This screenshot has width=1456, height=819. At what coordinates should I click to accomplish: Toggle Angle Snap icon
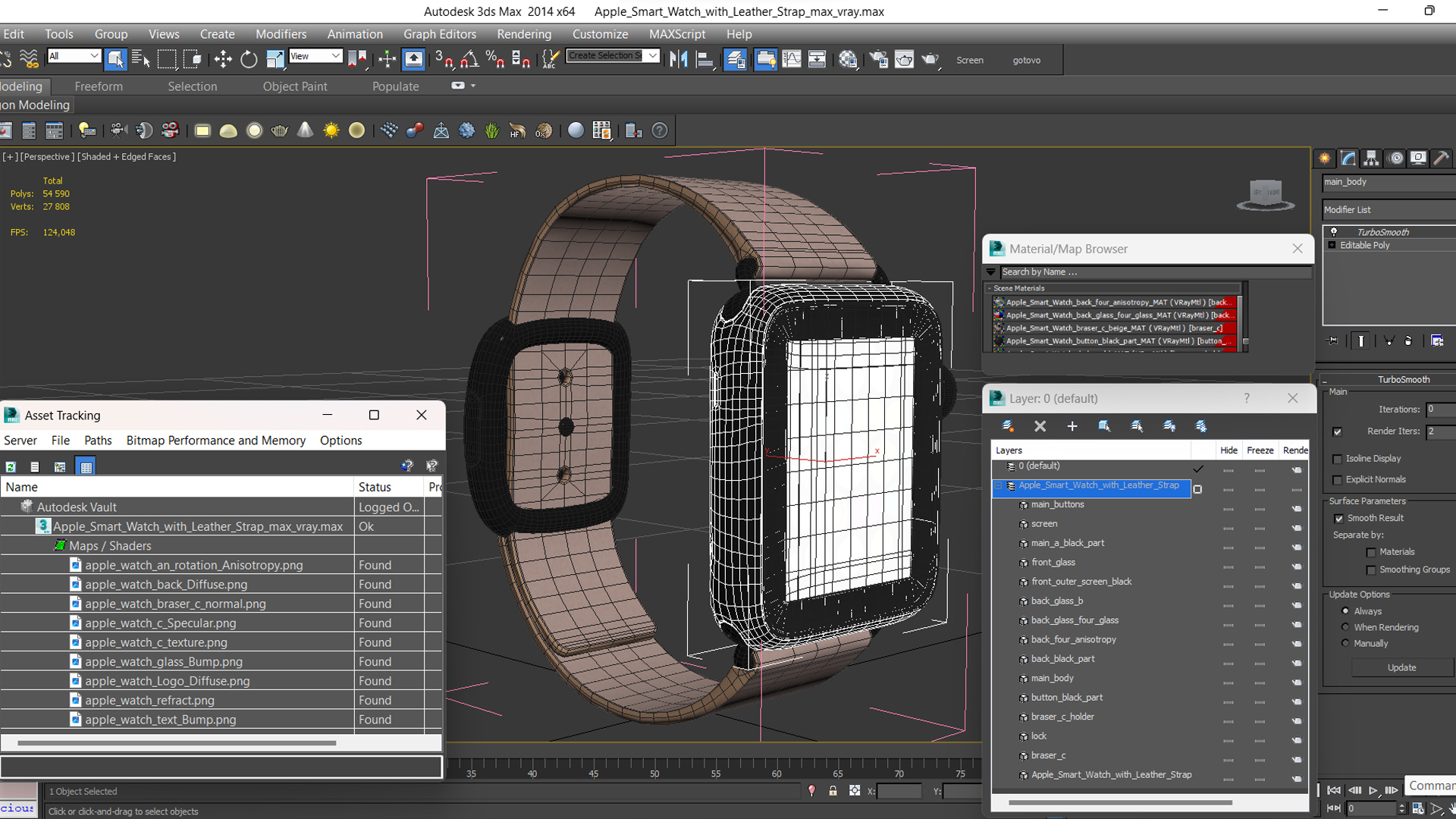pos(469,59)
